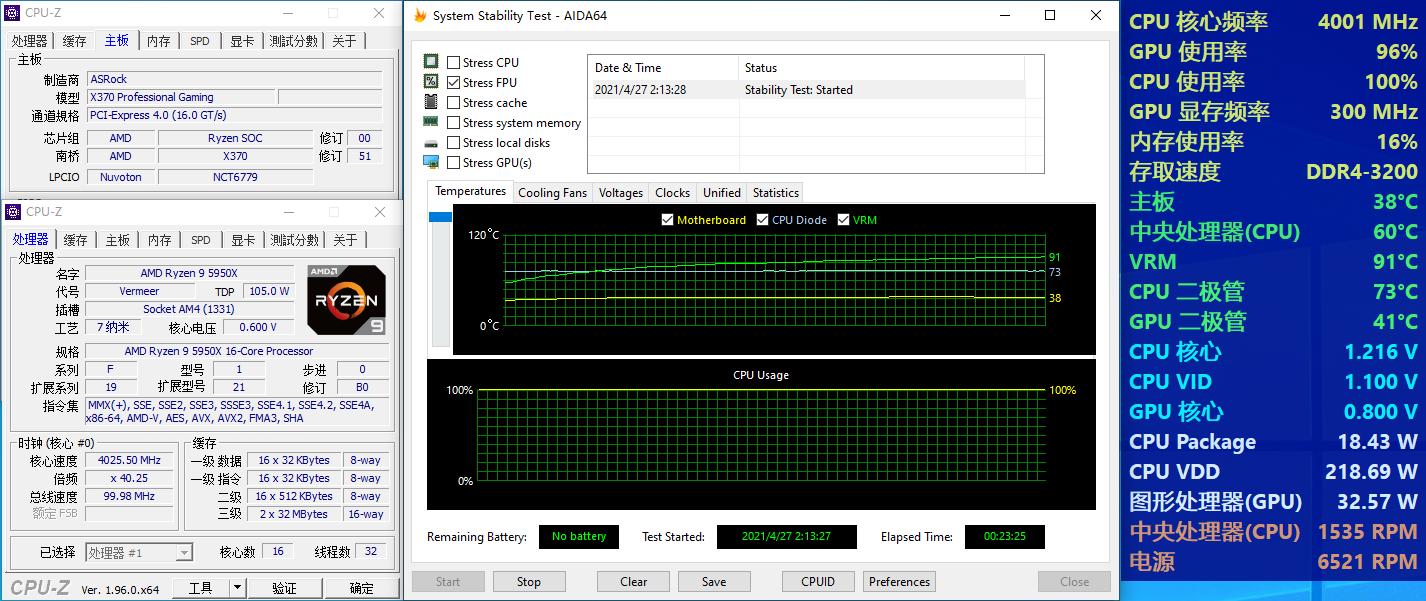This screenshot has width=1426, height=601.
Task: Click the RAM stick icon beside Stress system memory
Action: click(x=431, y=122)
